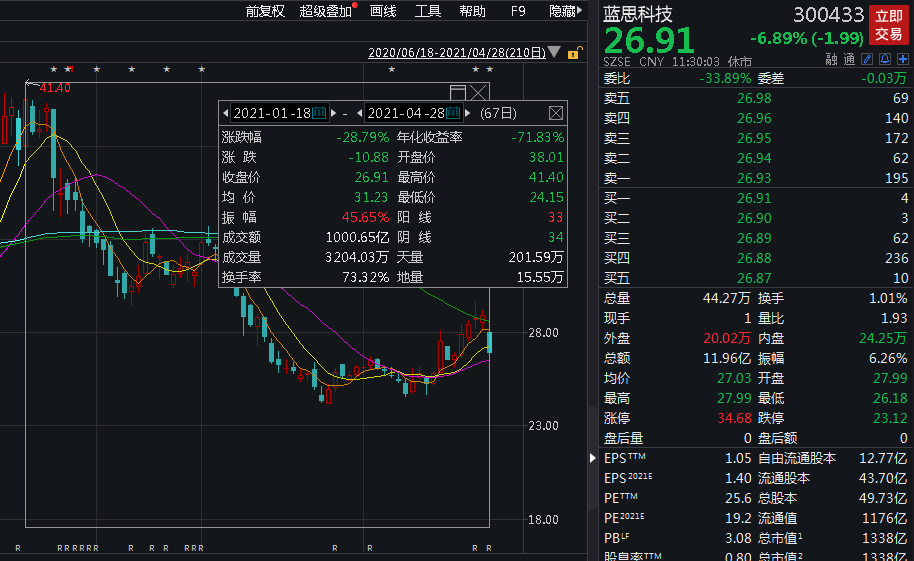Click the 年化收益率 value -71.83%
Screen dimensions: 914x561
pyautogui.click(x=537, y=138)
